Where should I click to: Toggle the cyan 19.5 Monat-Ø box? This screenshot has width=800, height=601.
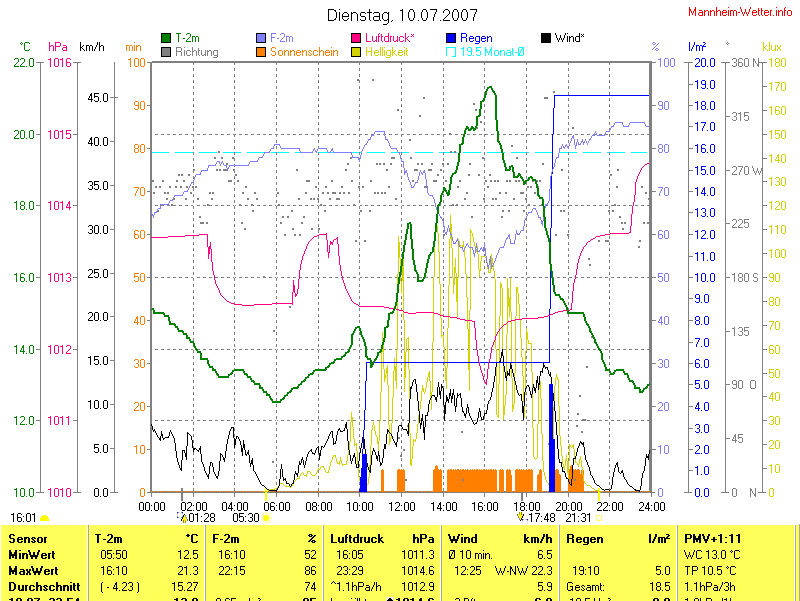[451, 52]
